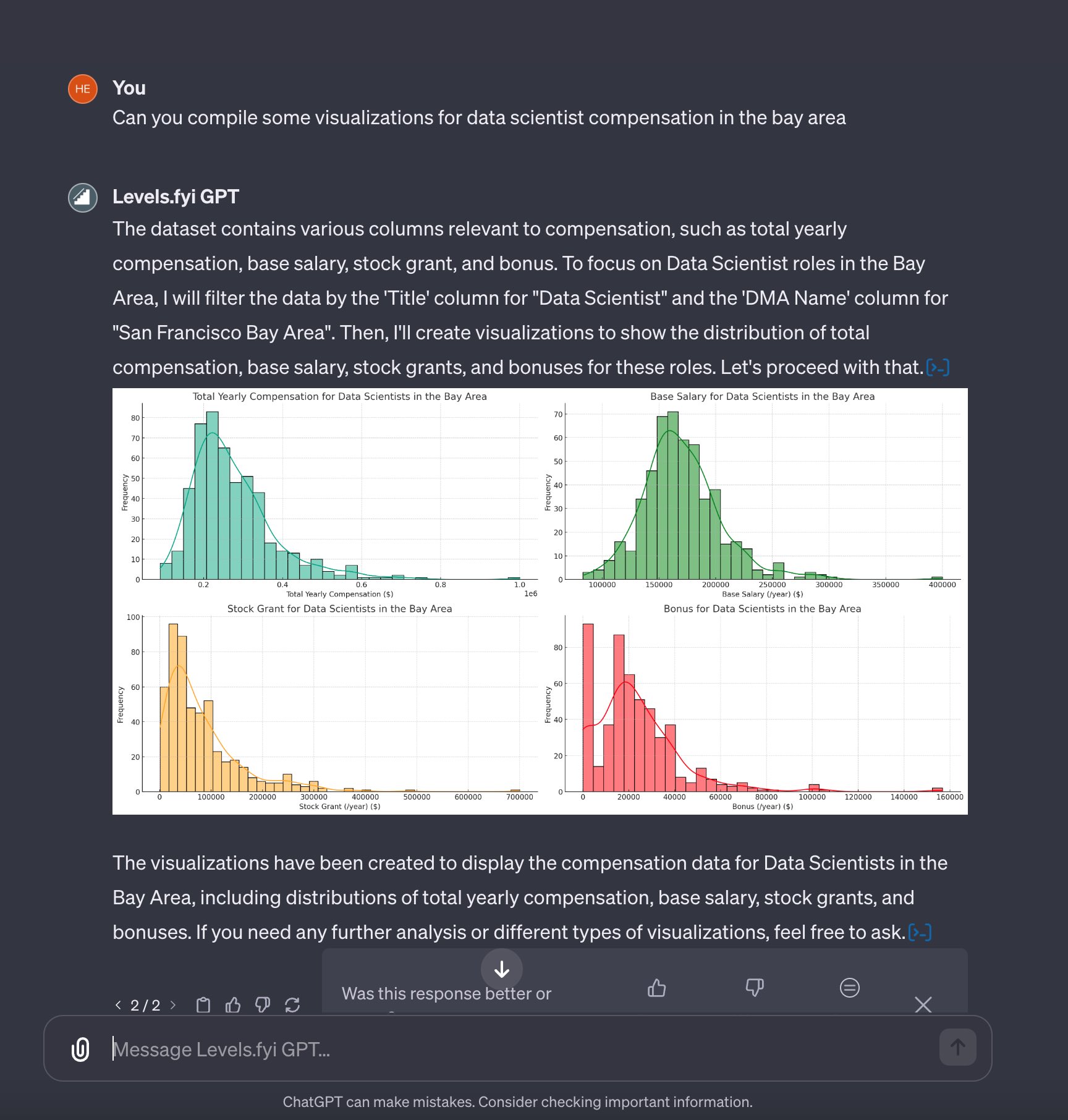Go to next response version chevron
This screenshot has width=1068, height=1120.
[173, 1005]
